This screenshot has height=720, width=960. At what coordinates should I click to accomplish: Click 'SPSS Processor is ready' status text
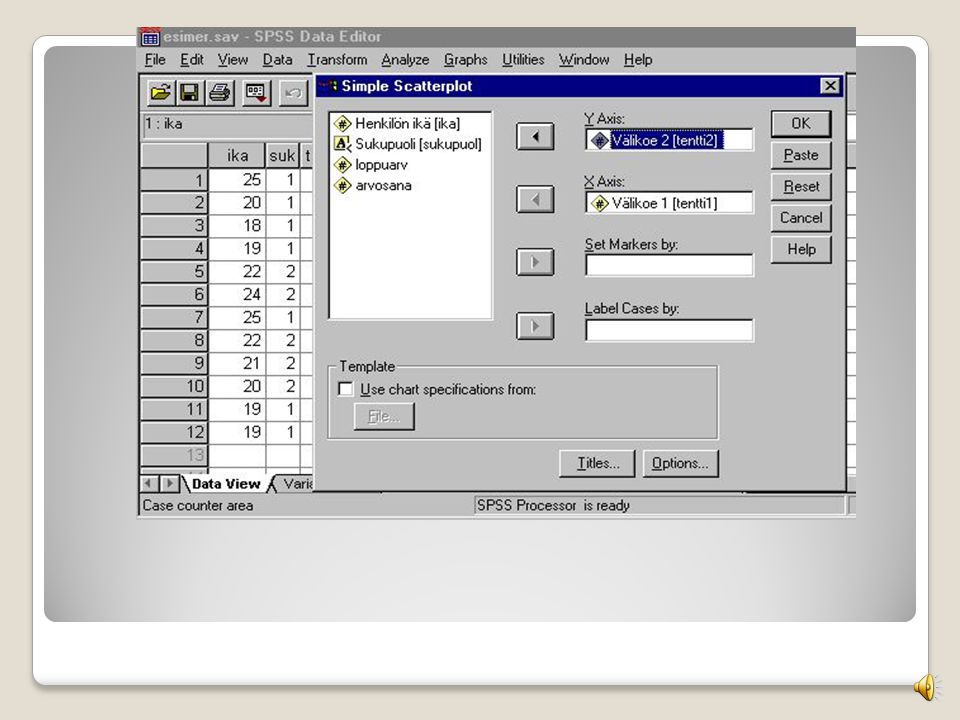pyautogui.click(x=553, y=506)
